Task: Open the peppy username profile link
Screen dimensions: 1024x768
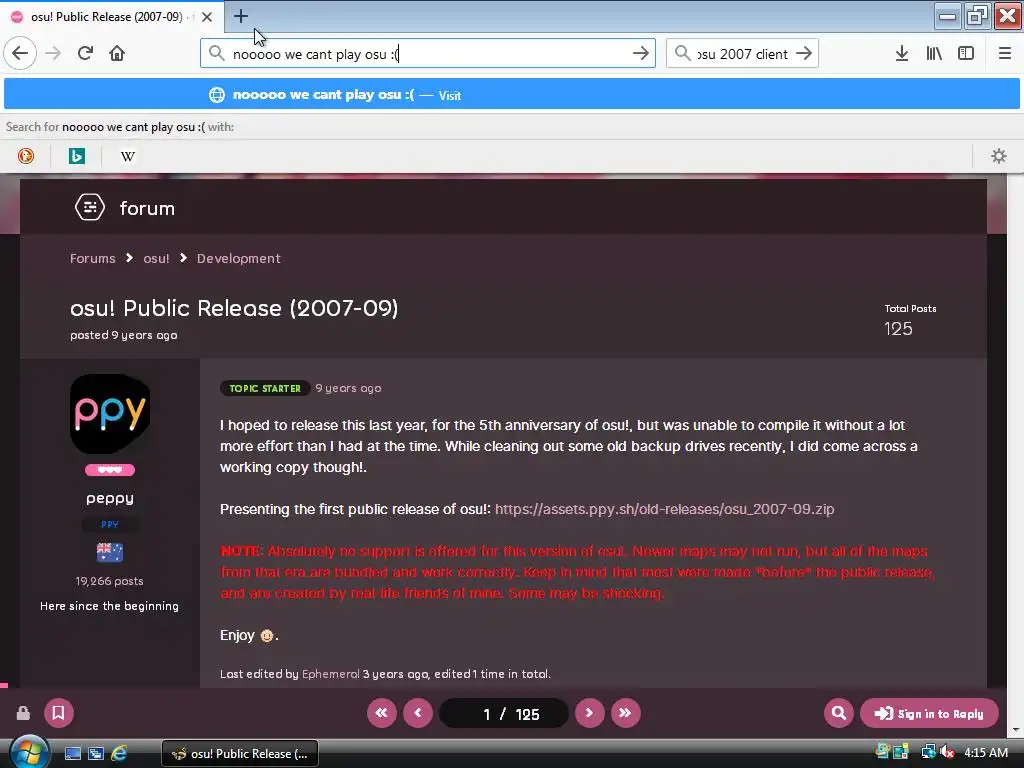Action: click(x=110, y=498)
